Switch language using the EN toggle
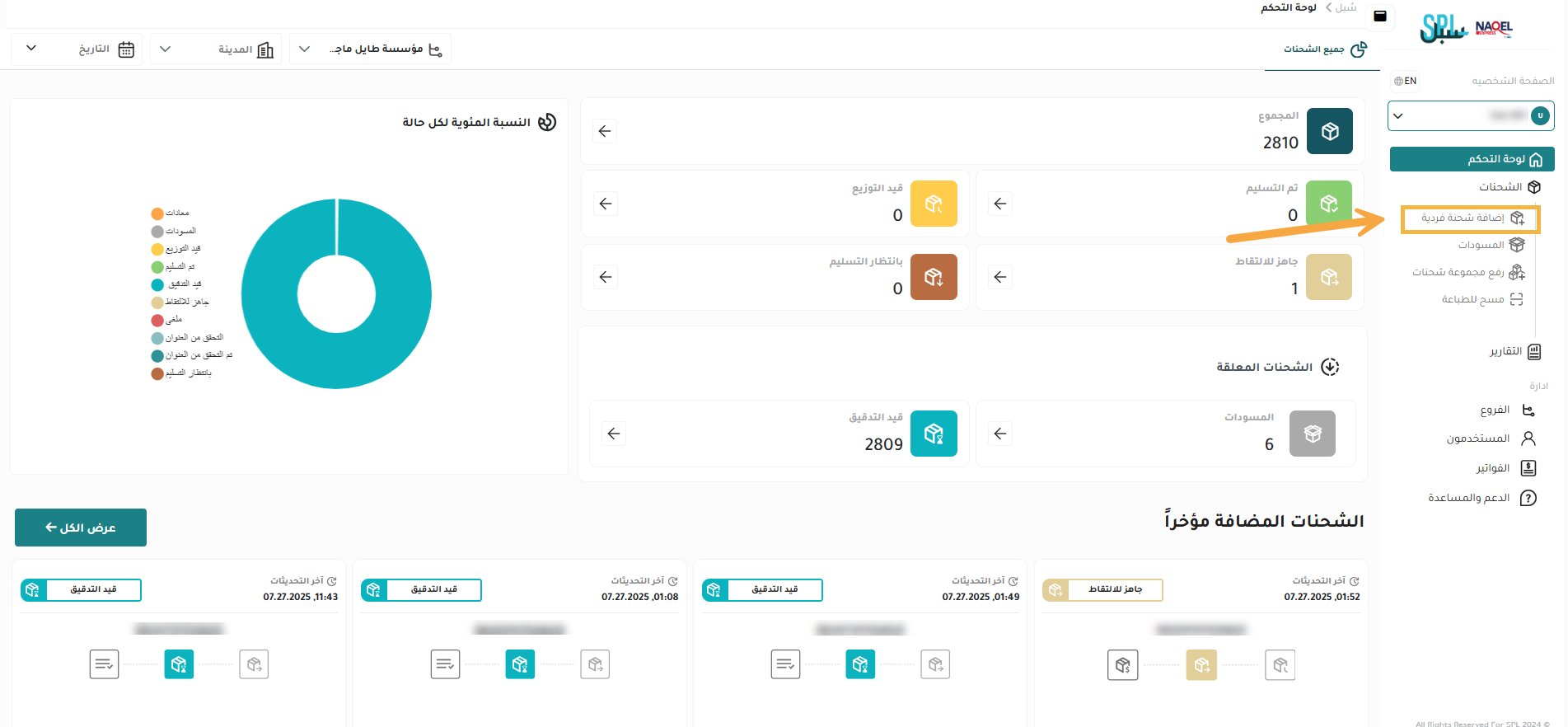This screenshot has width=1568, height=727. 1406,81
